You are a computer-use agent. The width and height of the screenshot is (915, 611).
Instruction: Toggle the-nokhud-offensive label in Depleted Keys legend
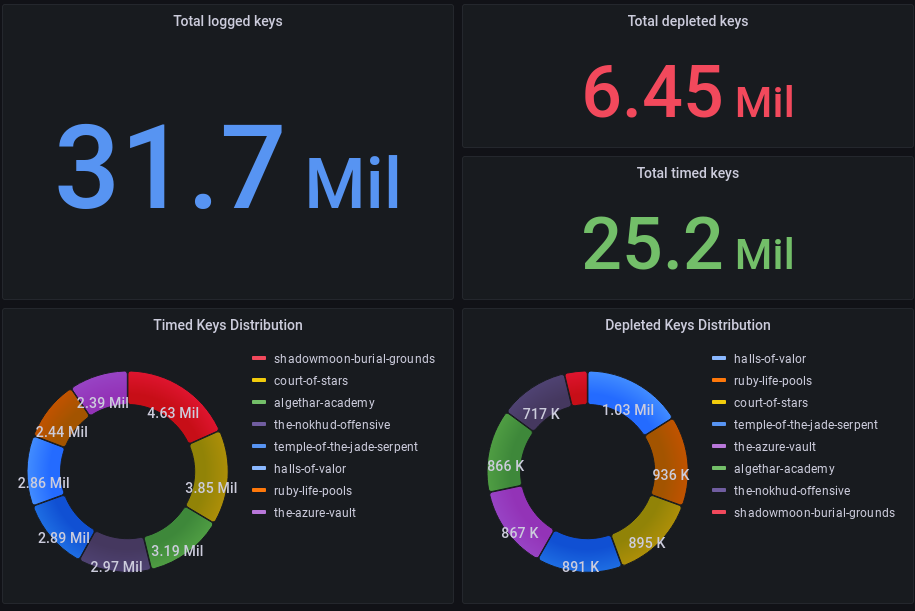tap(792, 491)
